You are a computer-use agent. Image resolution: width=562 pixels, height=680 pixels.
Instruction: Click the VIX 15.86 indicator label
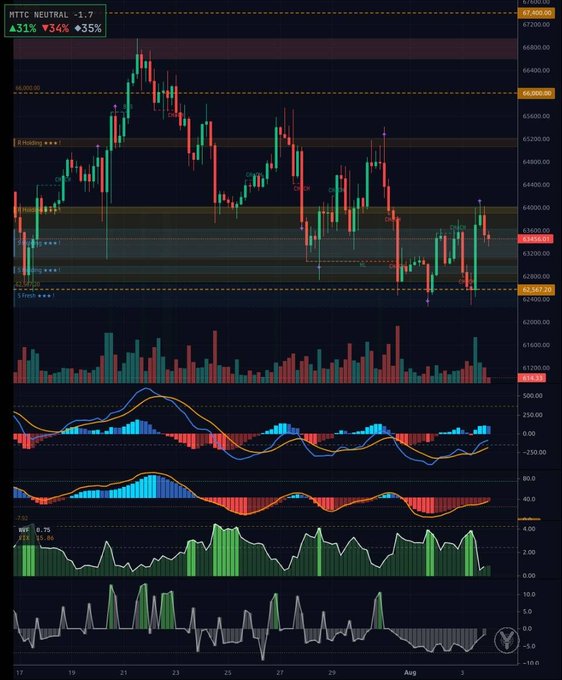tap(36, 538)
